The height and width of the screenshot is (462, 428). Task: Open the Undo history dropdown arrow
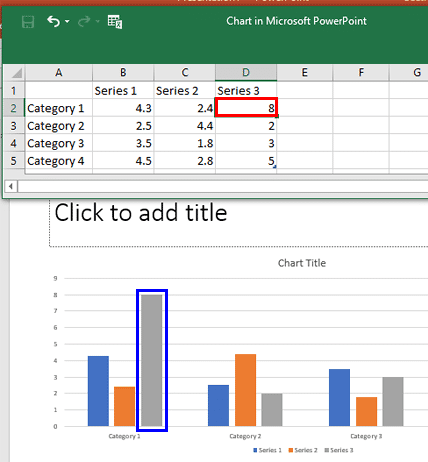click(67, 21)
